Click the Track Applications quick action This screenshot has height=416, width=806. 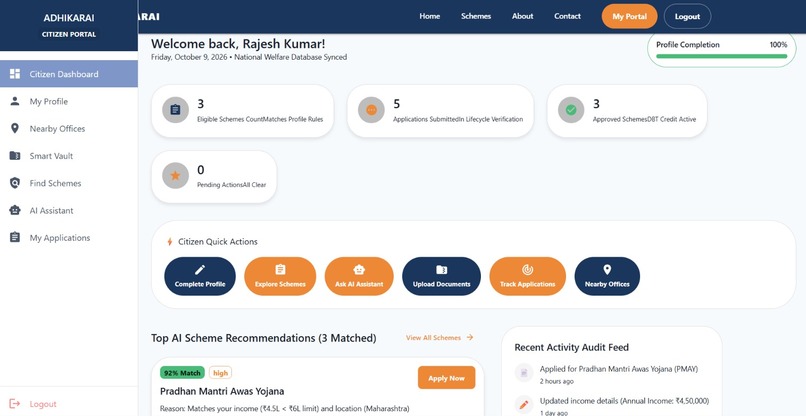527,276
